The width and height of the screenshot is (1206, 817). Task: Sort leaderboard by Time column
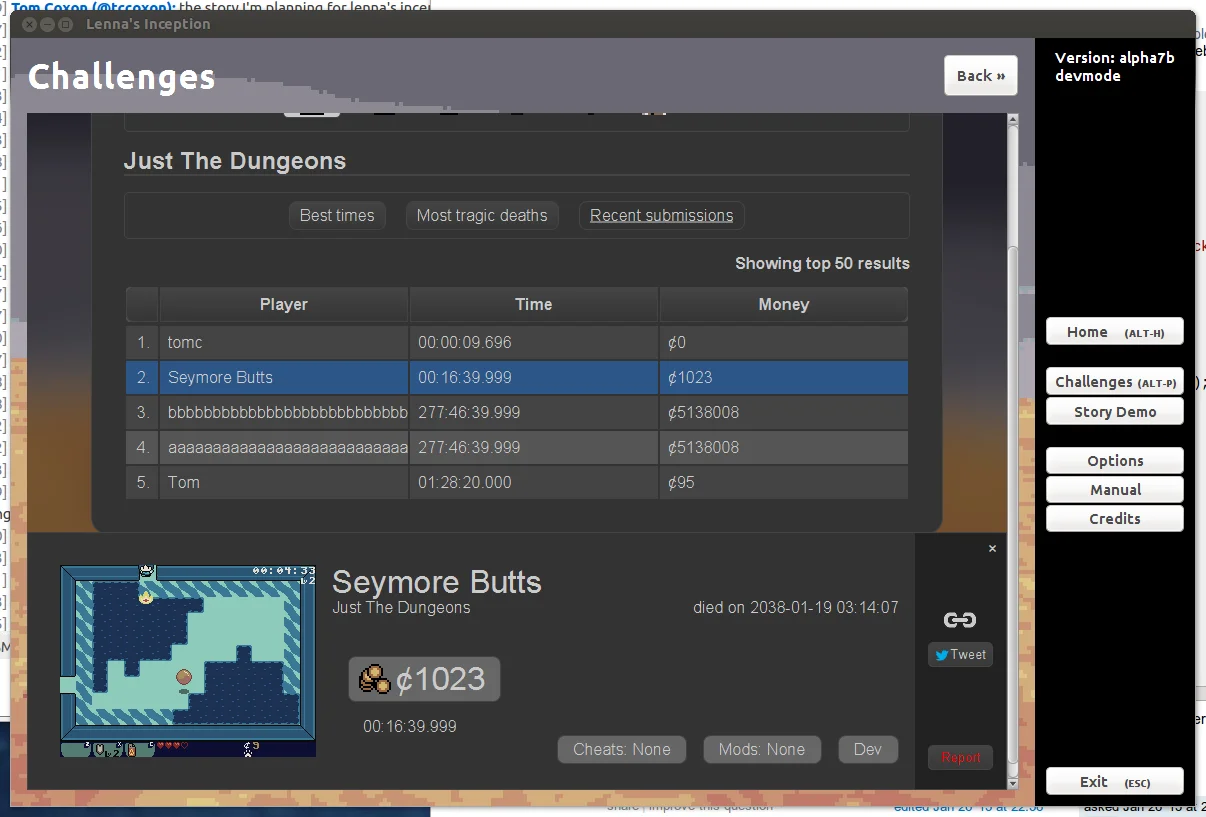coord(533,304)
